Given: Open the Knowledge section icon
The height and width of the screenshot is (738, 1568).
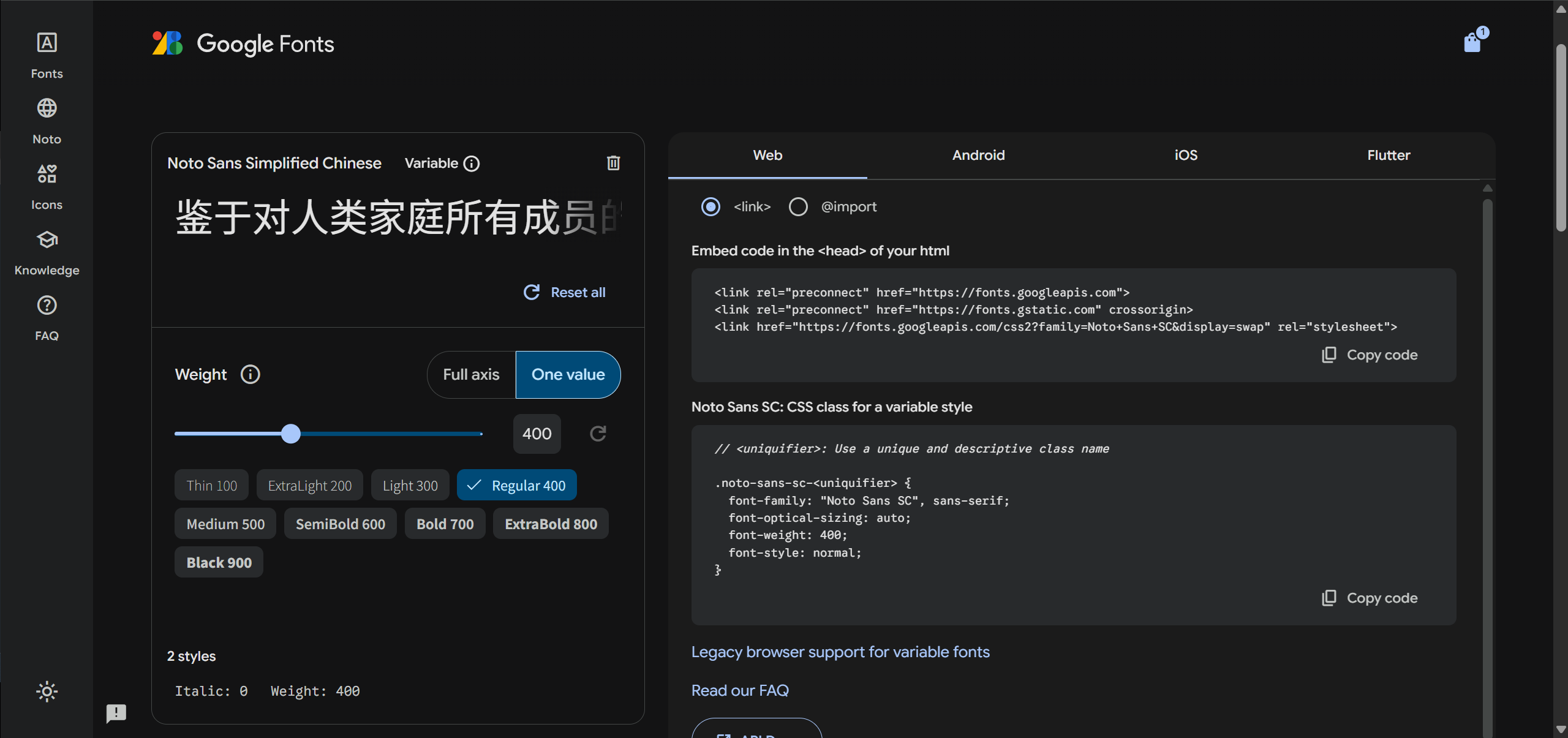Looking at the screenshot, I should tap(47, 239).
